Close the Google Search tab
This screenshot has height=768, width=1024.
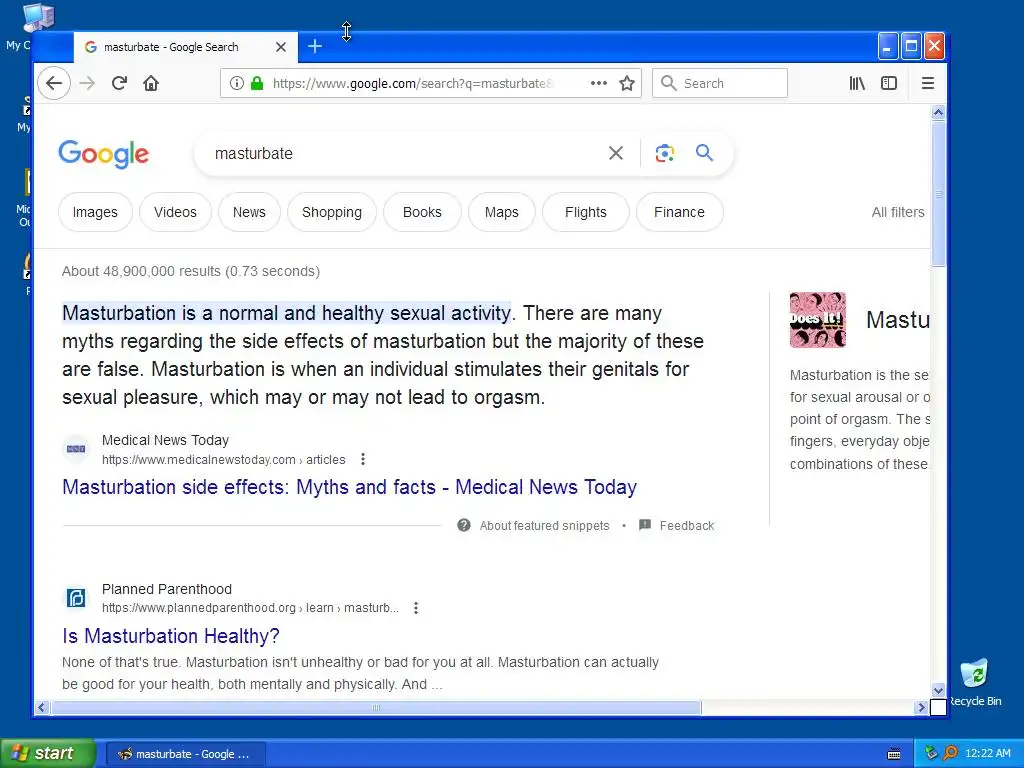(x=281, y=47)
